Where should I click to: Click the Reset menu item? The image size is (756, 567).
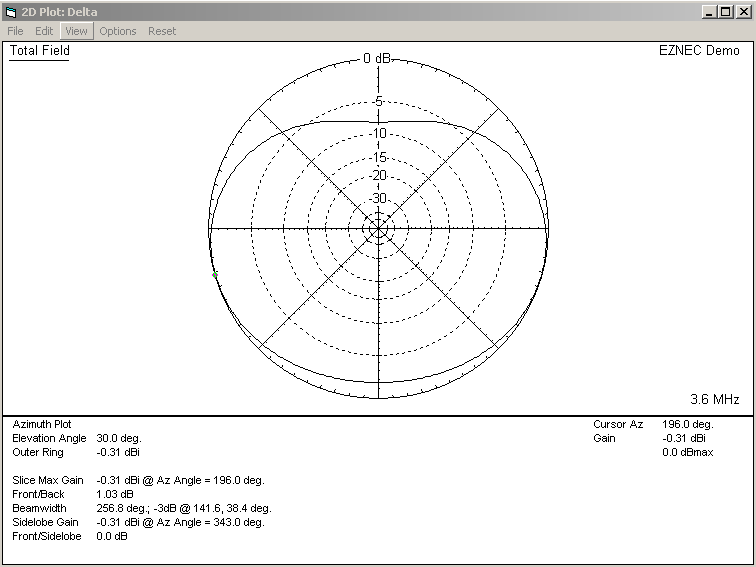(x=162, y=31)
